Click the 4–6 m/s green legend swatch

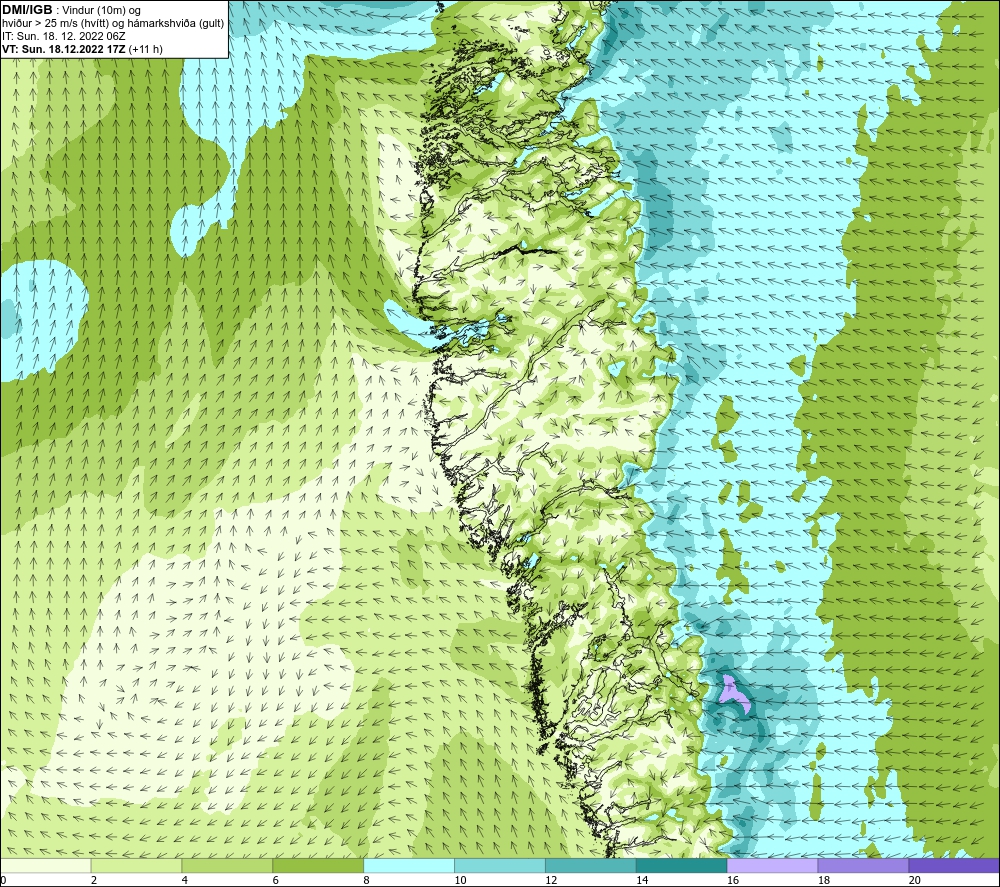(x=227, y=866)
